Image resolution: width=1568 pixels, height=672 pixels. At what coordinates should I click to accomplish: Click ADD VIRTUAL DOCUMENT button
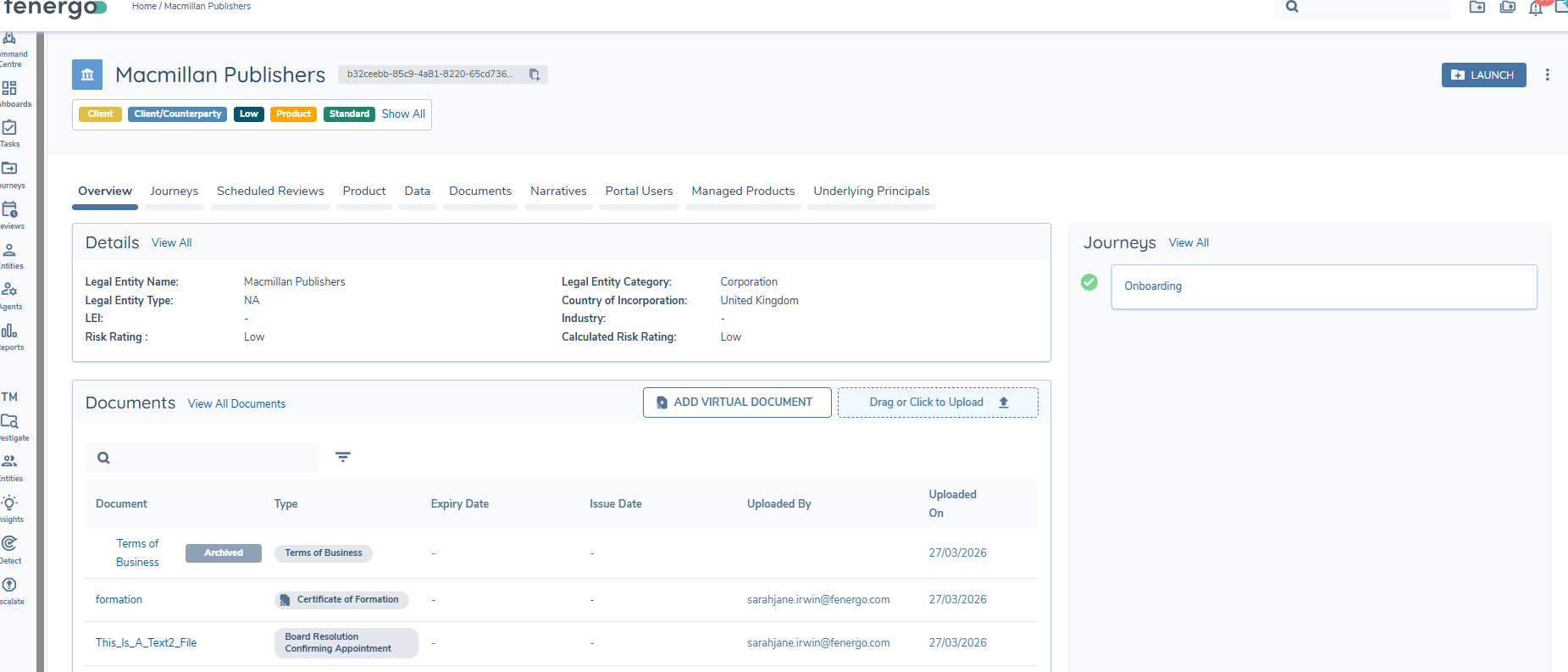pos(737,403)
